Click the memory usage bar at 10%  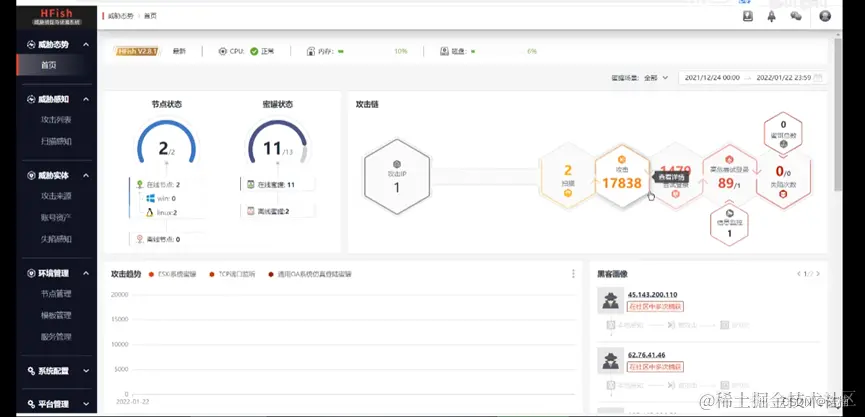click(364, 51)
